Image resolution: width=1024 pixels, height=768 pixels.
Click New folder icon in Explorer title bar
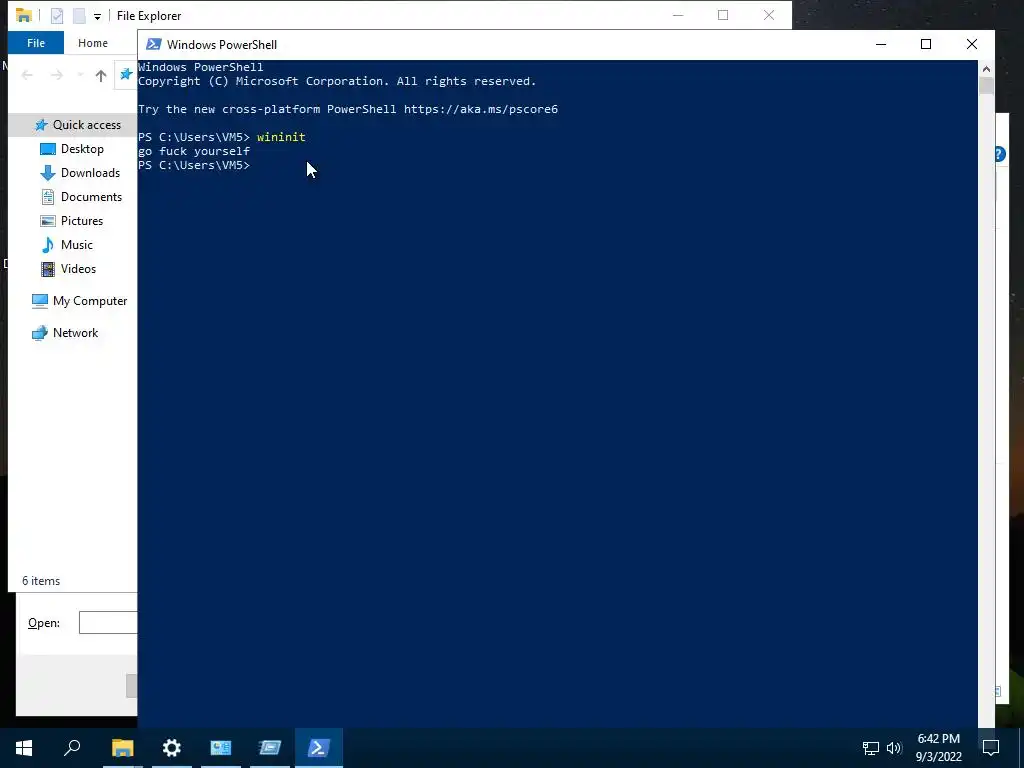point(79,16)
